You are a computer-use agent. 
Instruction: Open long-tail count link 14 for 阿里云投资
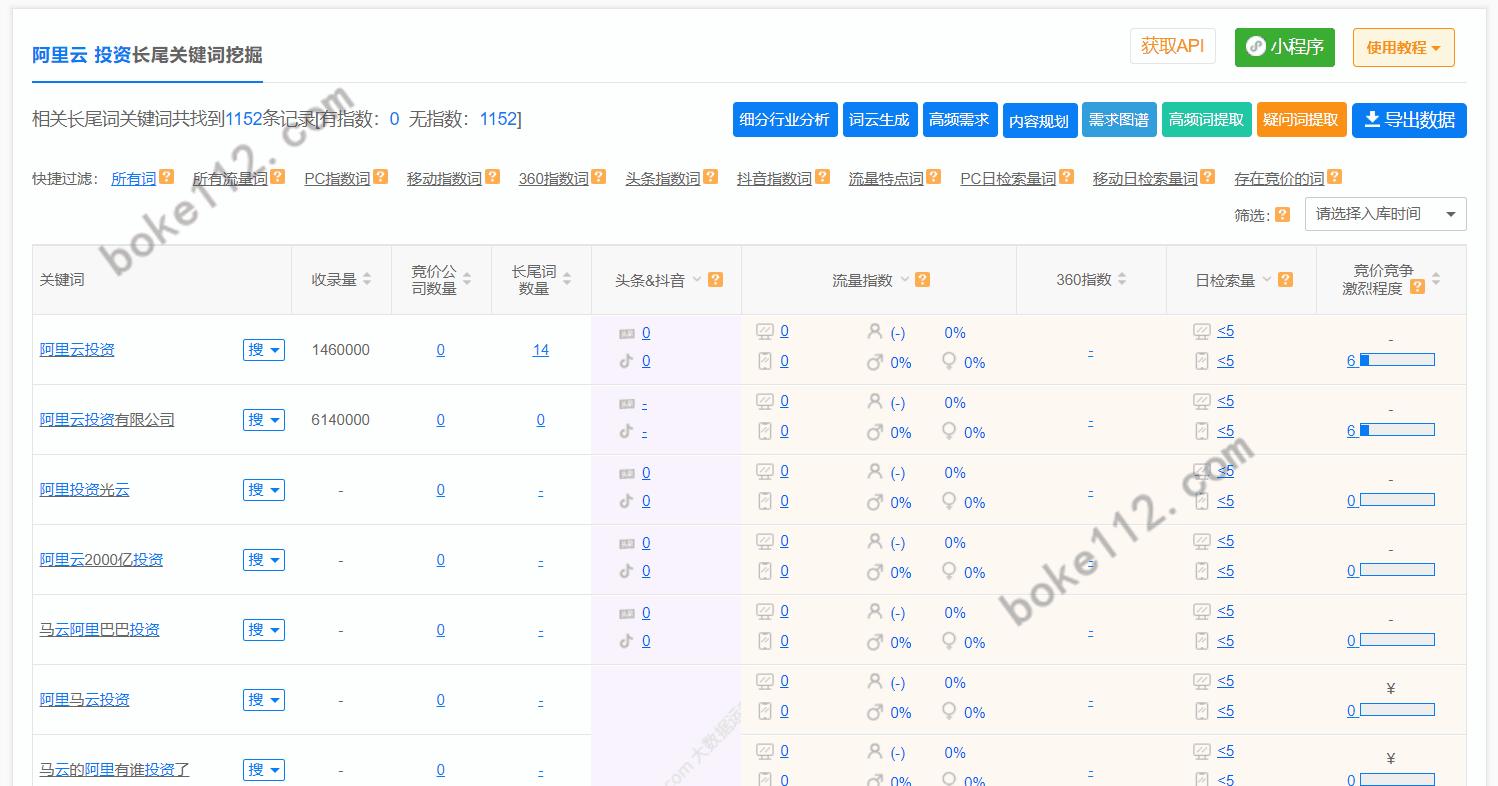tap(540, 349)
